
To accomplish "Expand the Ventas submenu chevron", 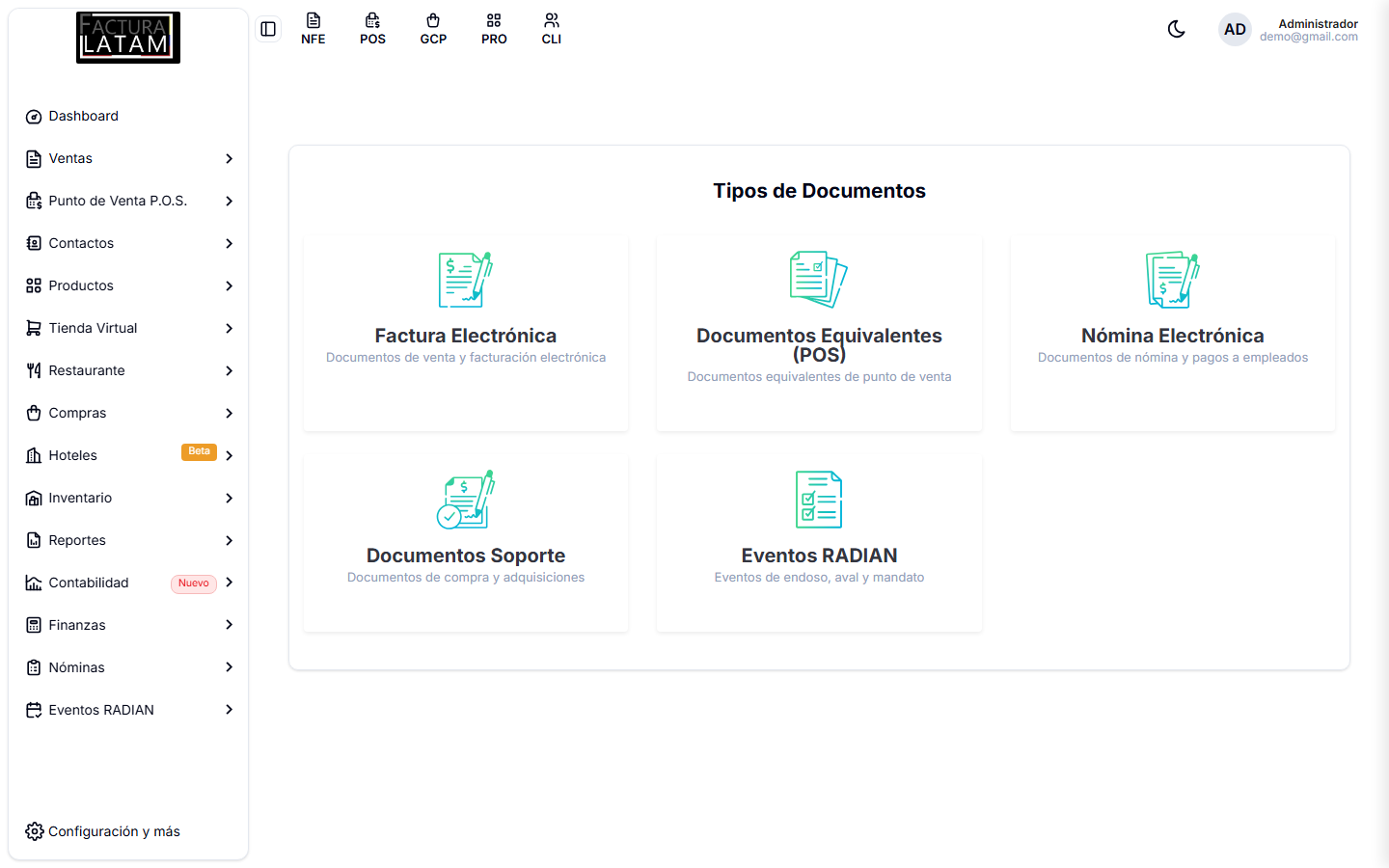I will (229, 158).
